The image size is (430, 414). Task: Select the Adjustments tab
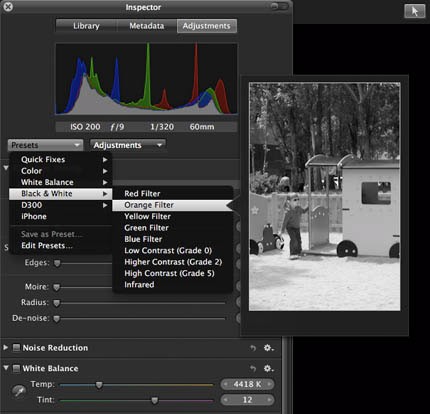click(207, 26)
